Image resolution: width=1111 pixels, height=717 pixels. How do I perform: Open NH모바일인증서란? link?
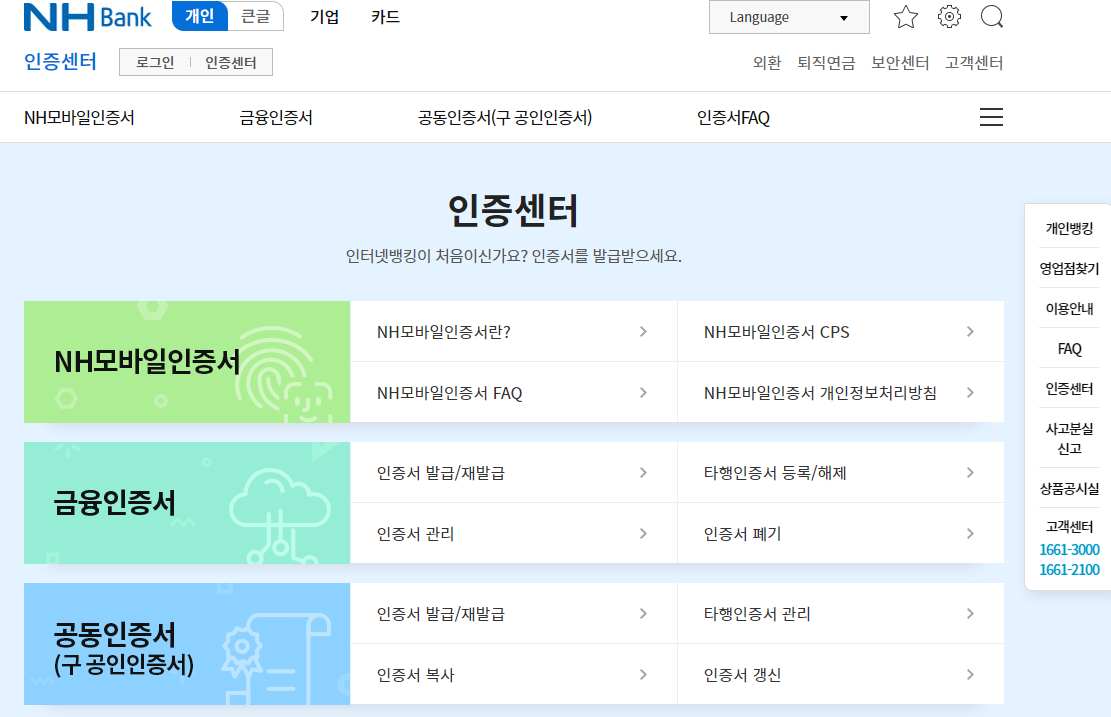pyautogui.click(x=444, y=332)
